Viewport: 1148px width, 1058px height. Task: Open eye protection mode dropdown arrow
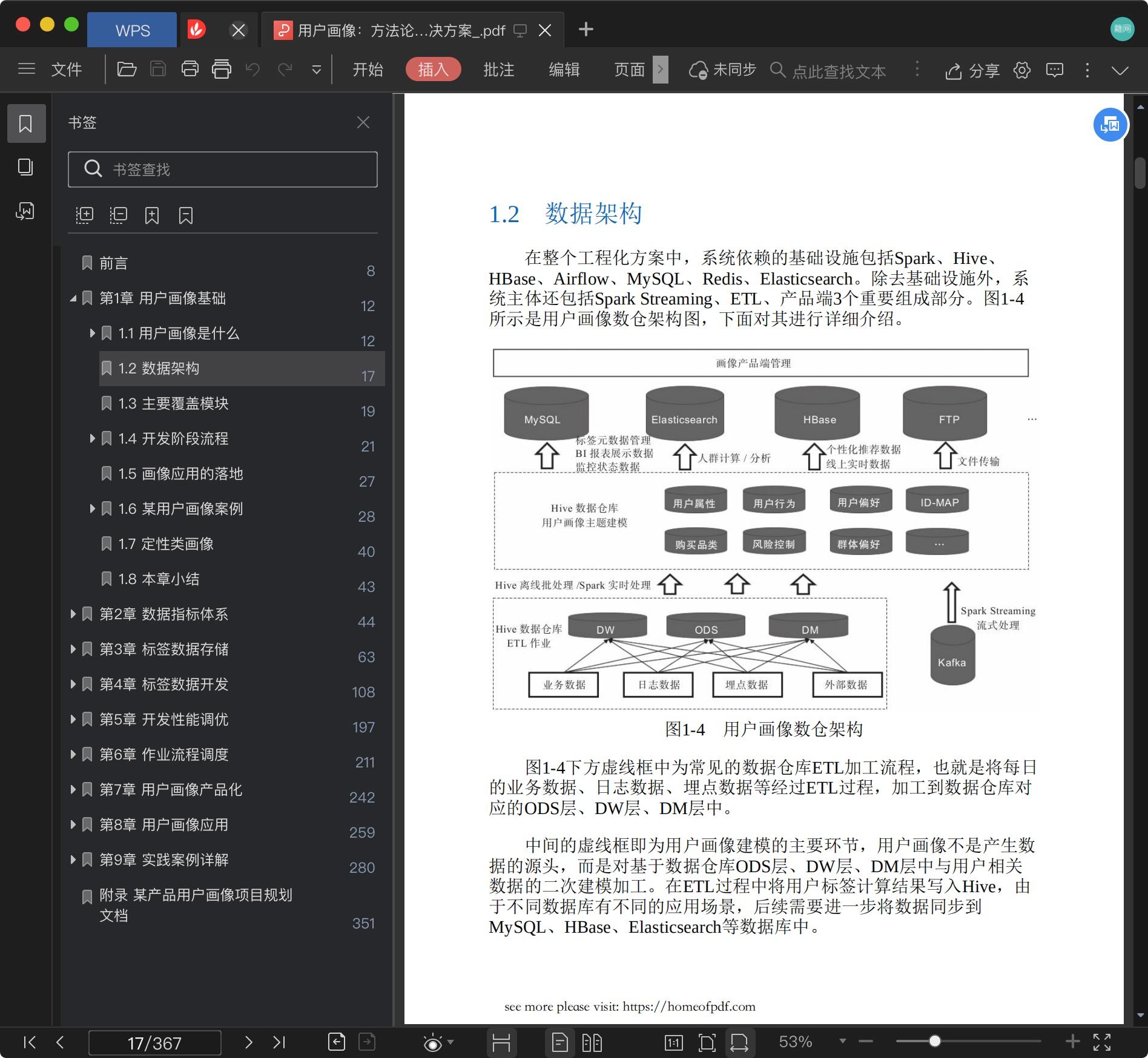coord(450,1042)
